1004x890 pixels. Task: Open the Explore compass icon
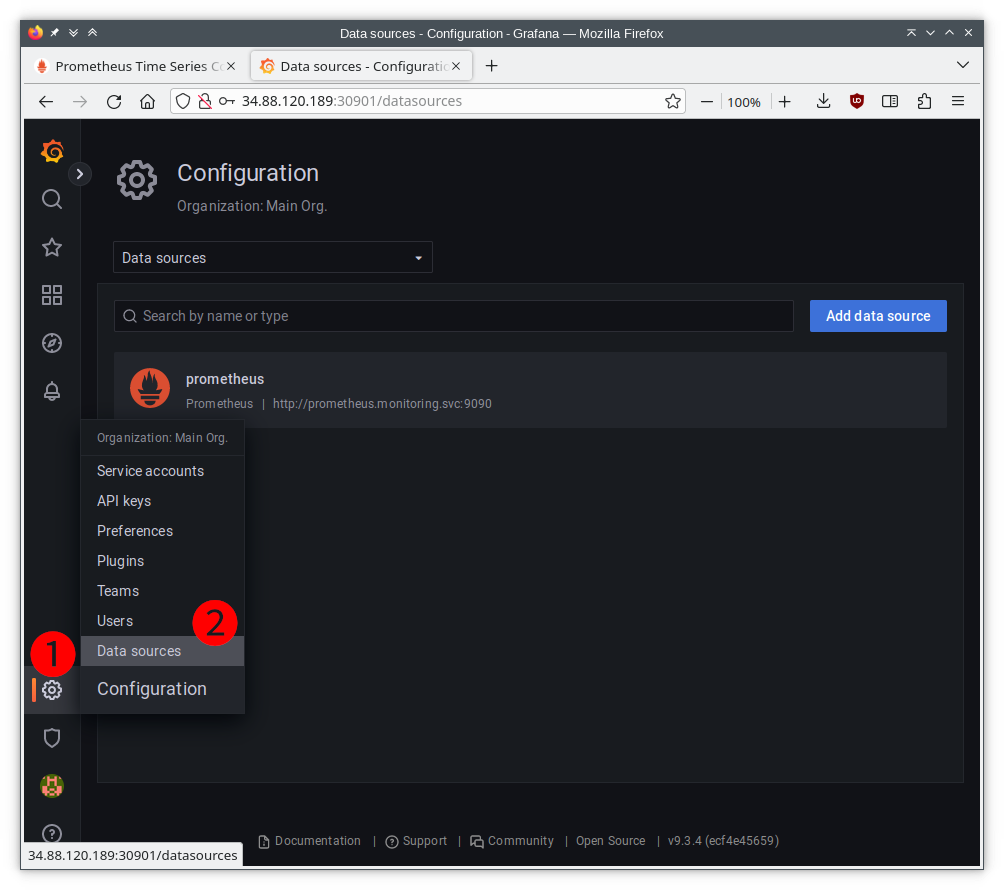point(52,343)
